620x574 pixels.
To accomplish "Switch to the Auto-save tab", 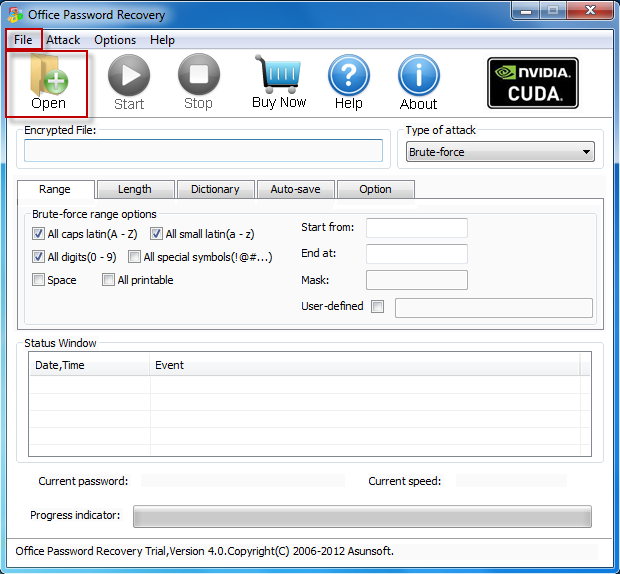I will tap(295, 189).
